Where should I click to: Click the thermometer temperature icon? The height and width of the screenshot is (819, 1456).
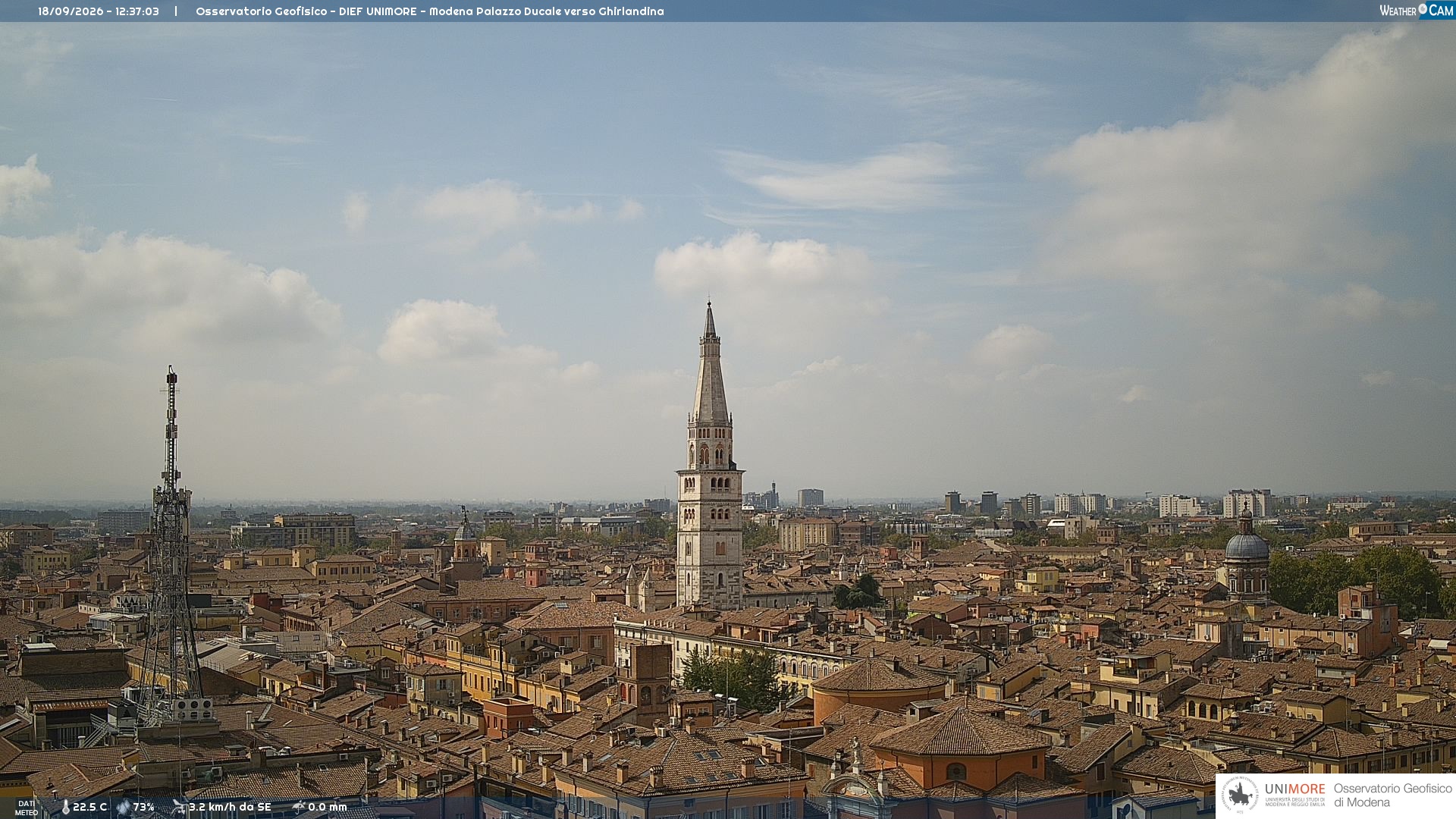coord(66,808)
